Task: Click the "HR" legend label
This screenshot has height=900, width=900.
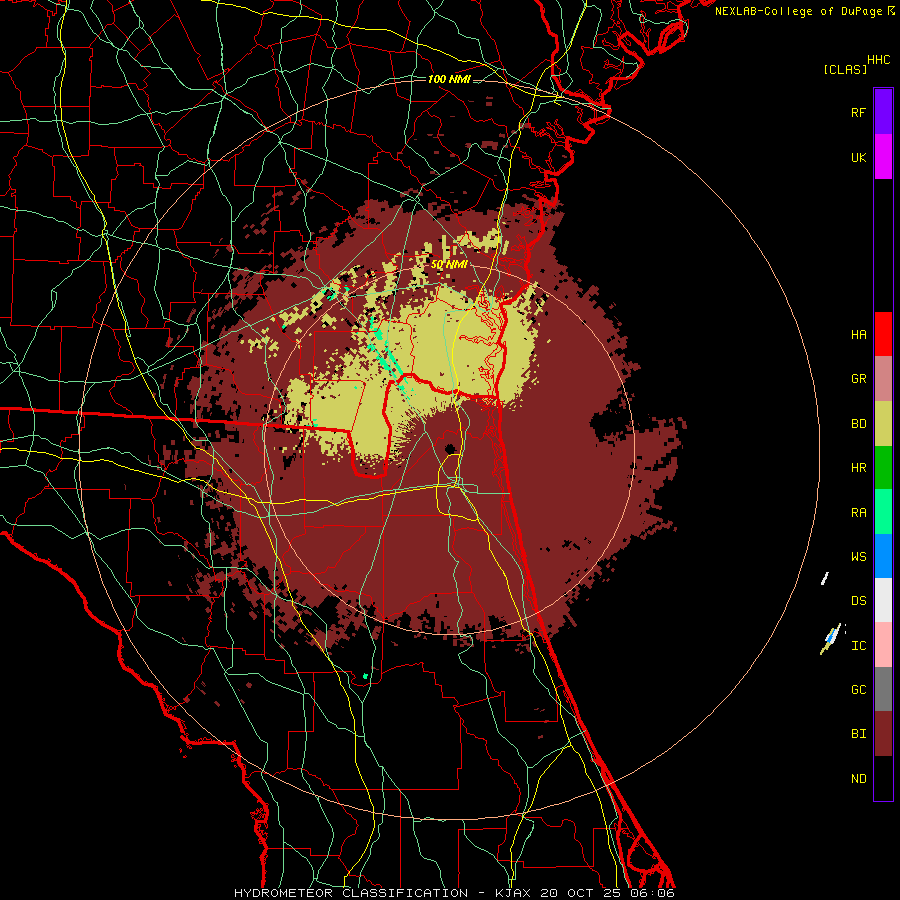Action: pyautogui.click(x=858, y=468)
